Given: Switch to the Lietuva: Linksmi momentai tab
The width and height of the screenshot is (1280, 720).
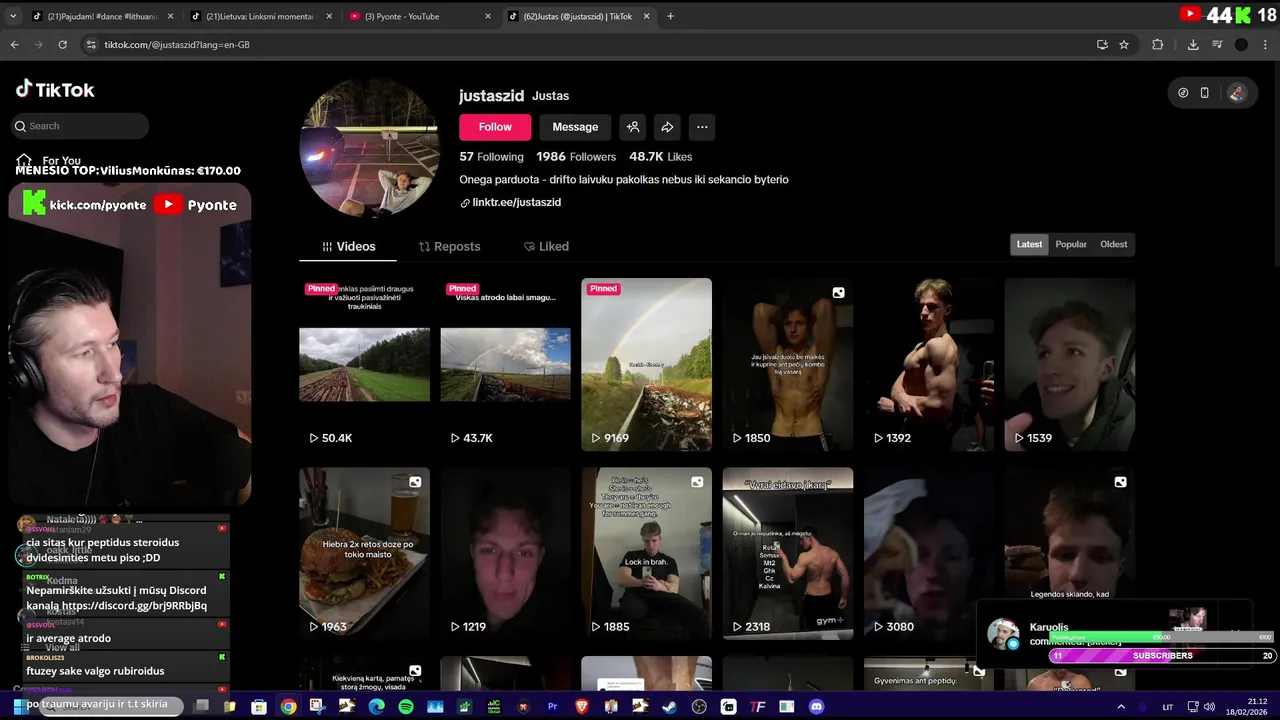Looking at the screenshot, I should click(x=260, y=16).
